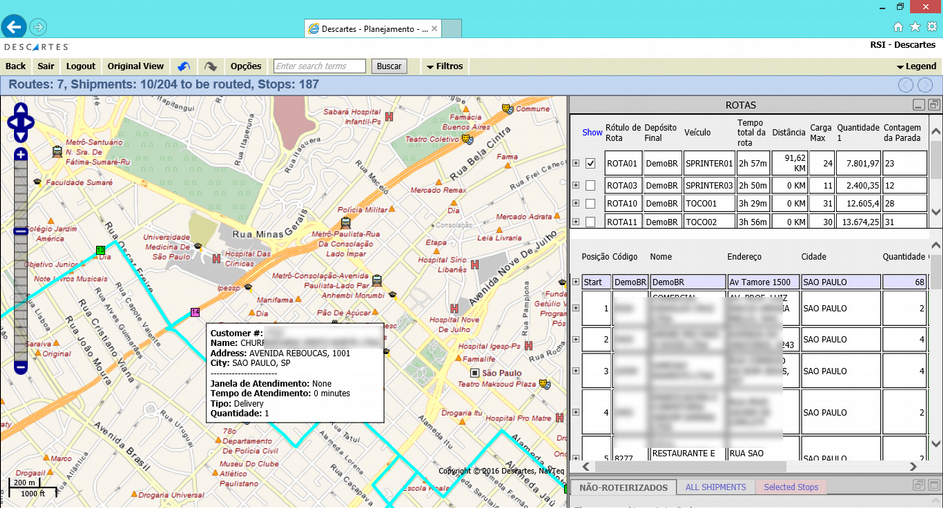Click the map zoom level slider bar
The height and width of the screenshot is (508, 943).
click(20, 260)
